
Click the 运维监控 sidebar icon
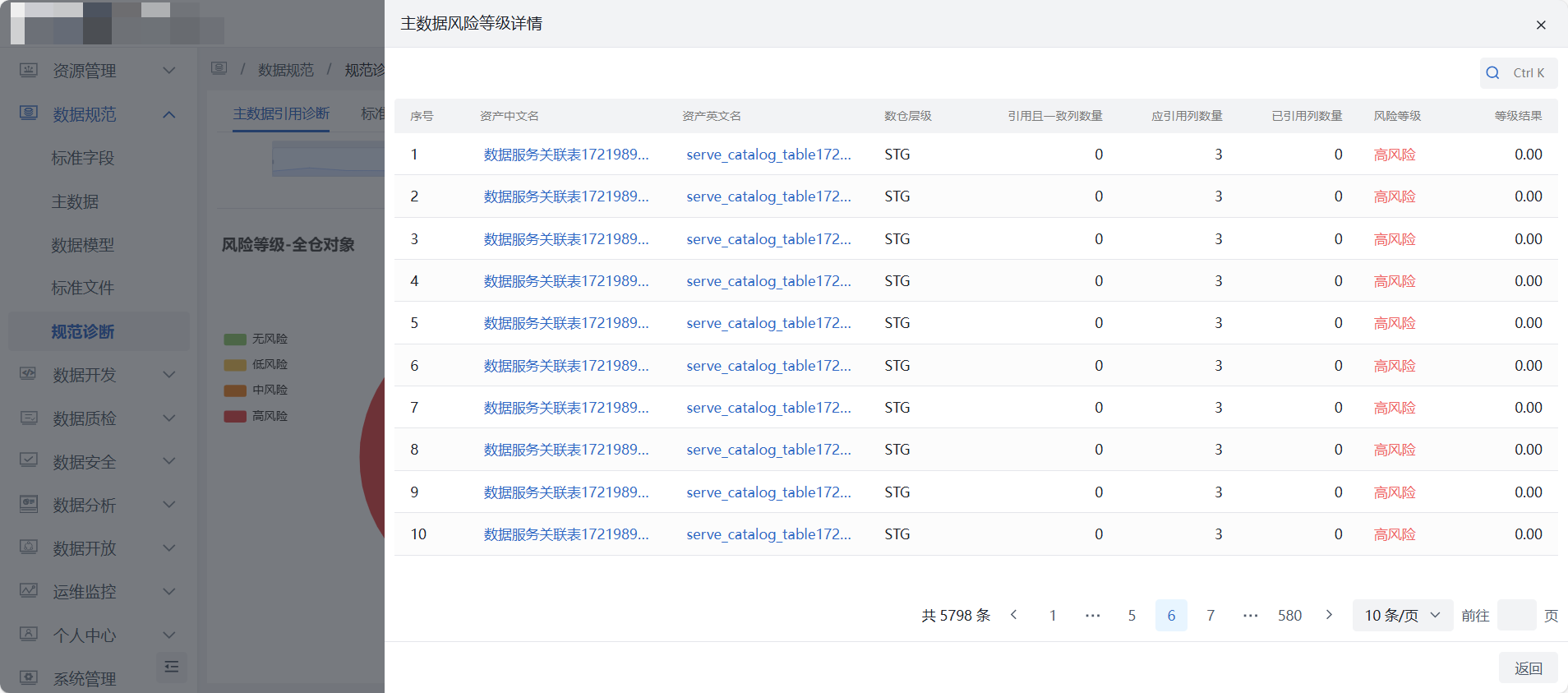point(29,591)
